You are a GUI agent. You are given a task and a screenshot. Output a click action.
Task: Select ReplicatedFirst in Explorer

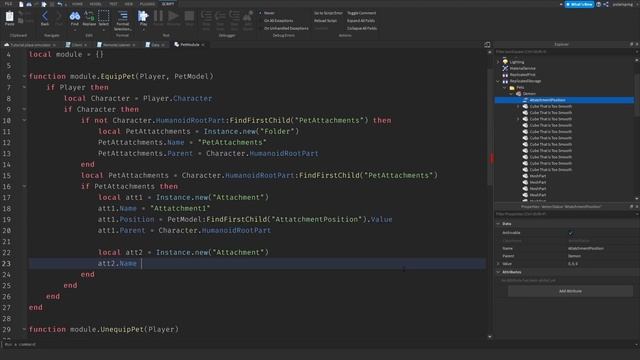pyautogui.click(x=522, y=75)
